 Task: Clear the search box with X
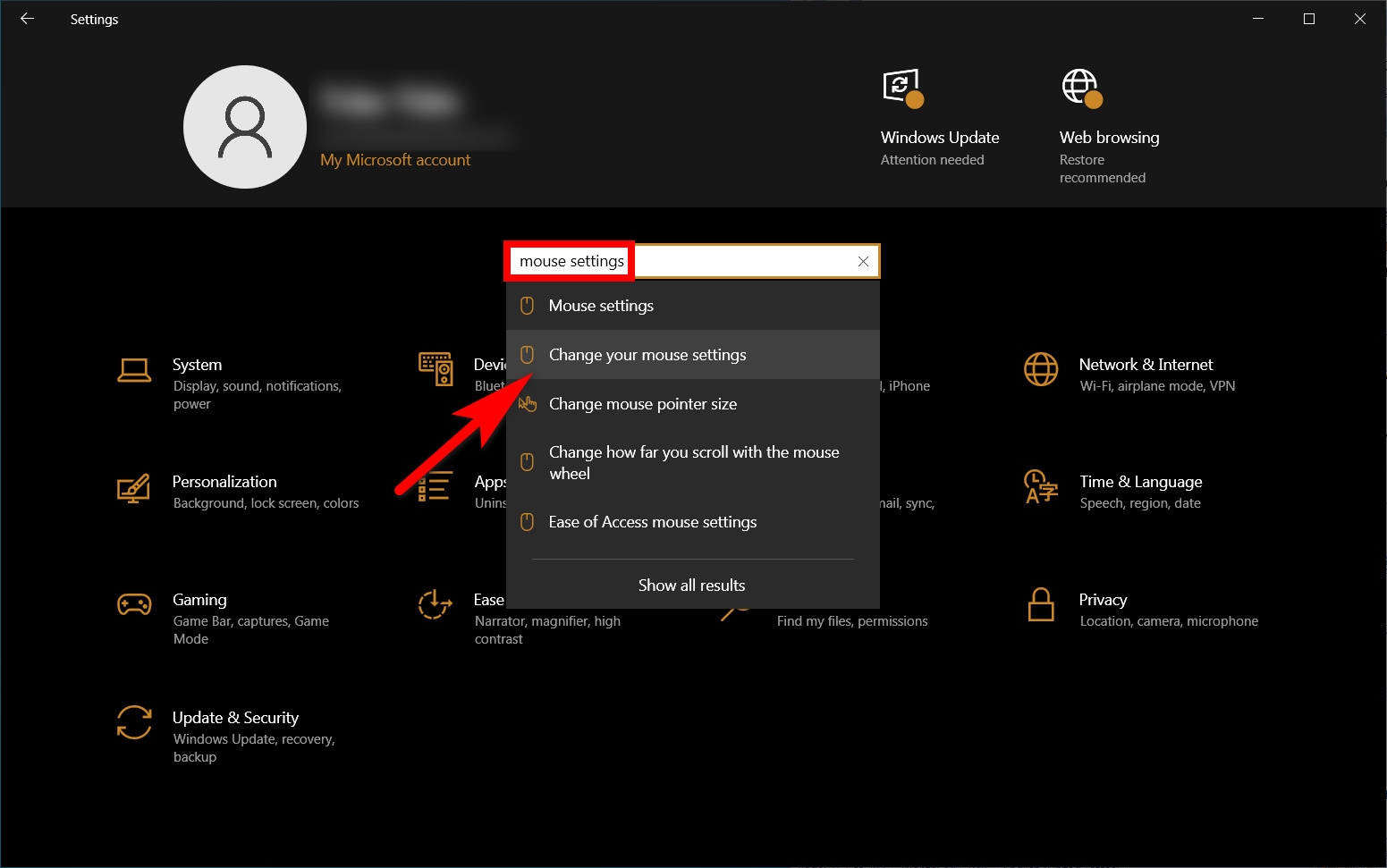pyautogui.click(x=863, y=261)
